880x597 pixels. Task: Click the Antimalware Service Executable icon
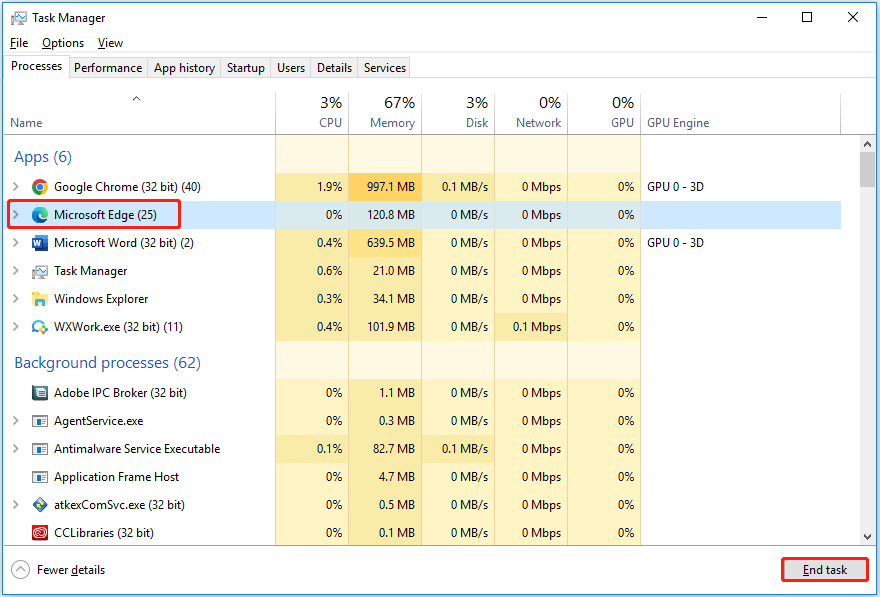pos(38,448)
